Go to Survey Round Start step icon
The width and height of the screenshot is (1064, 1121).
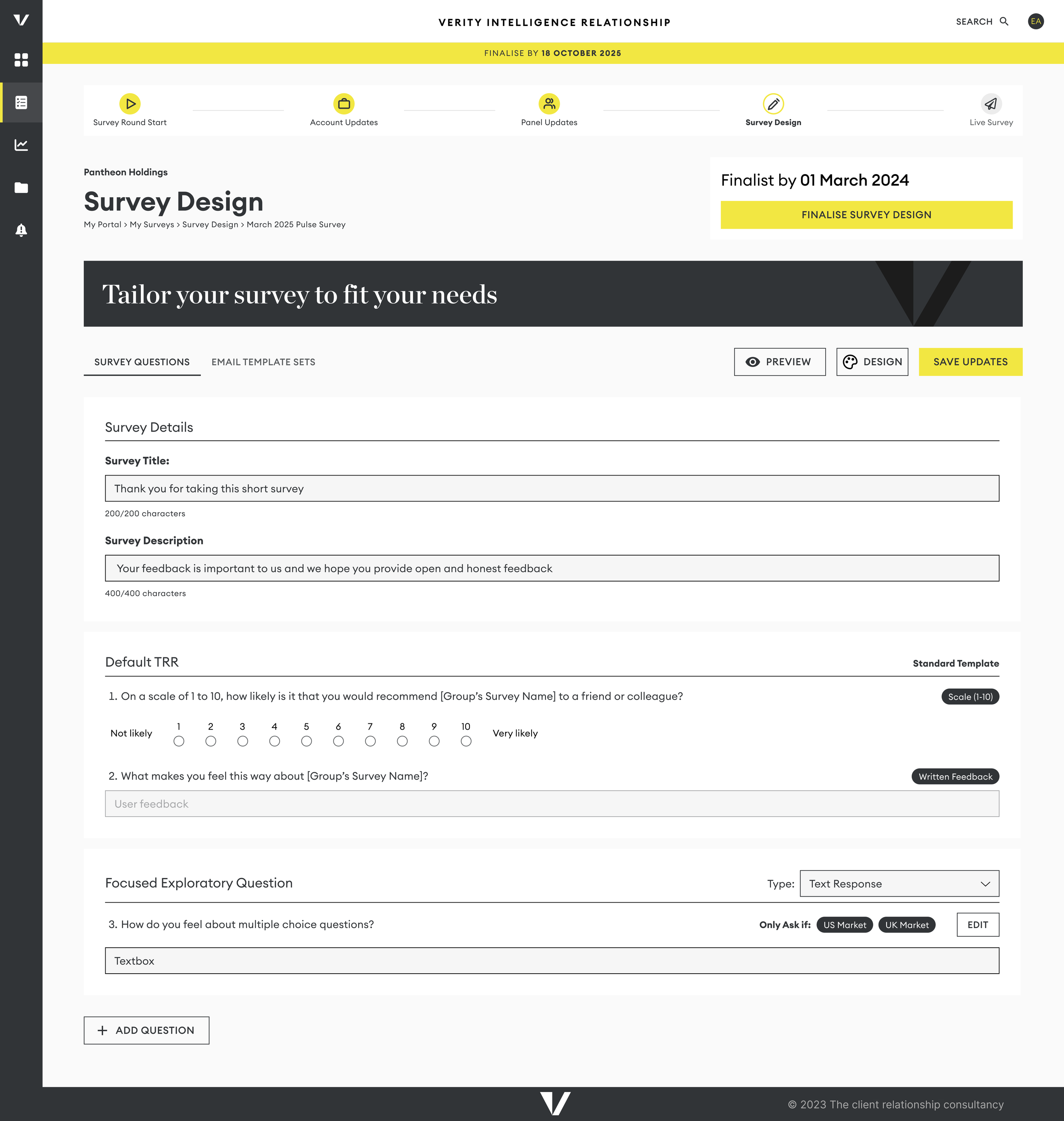tap(130, 104)
